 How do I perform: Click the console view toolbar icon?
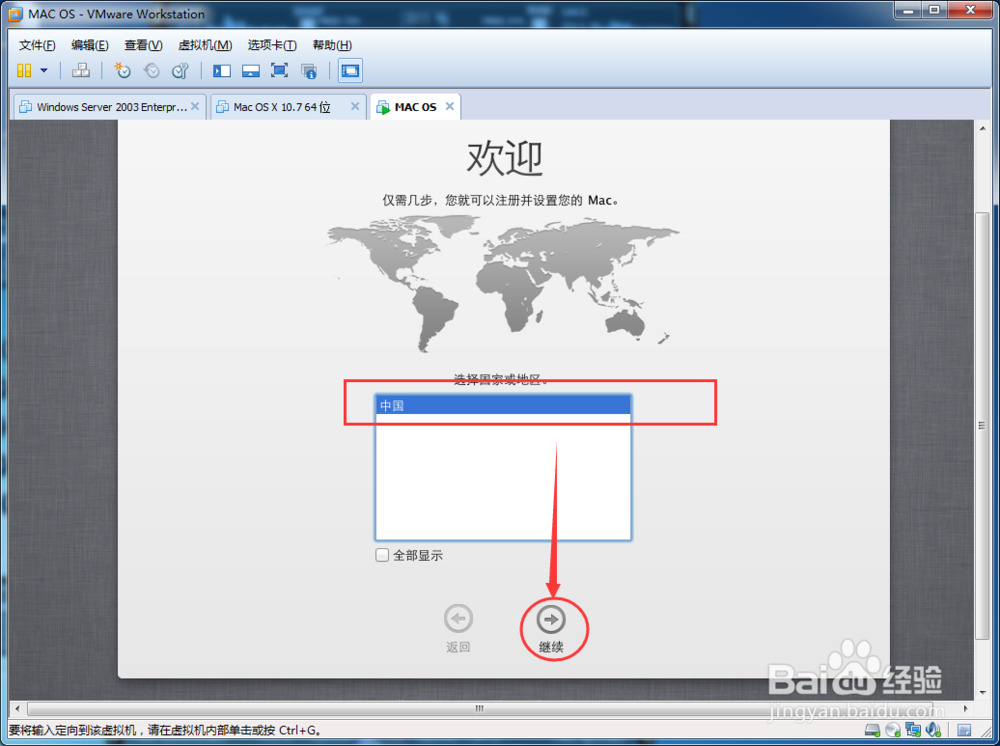pos(350,70)
